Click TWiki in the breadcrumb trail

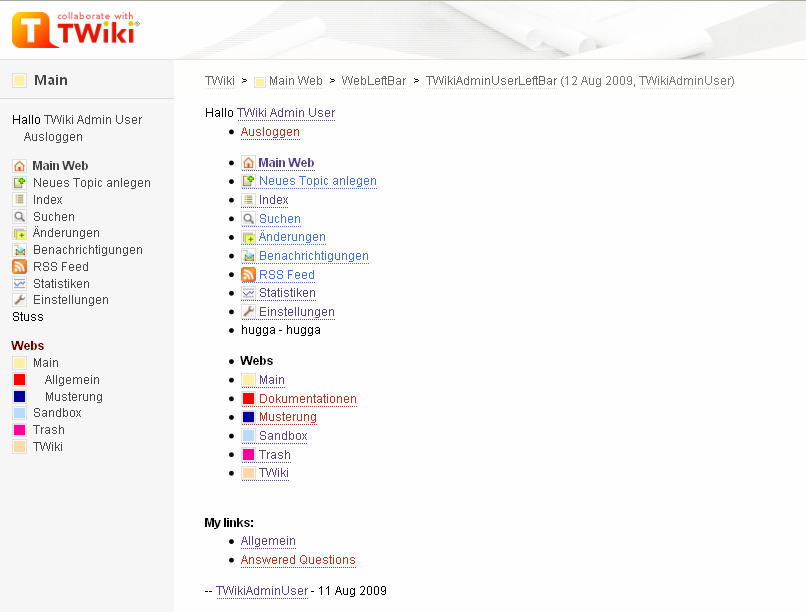click(219, 81)
